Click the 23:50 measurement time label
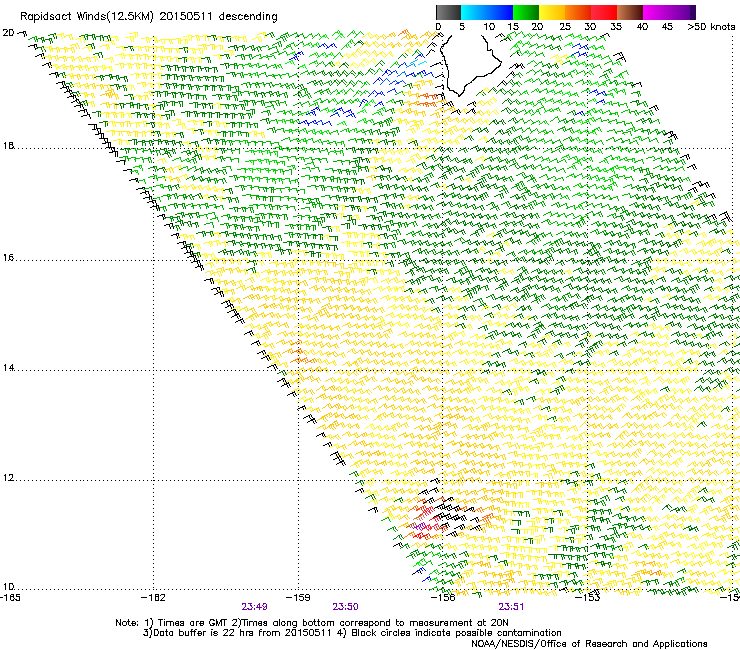 [345, 607]
